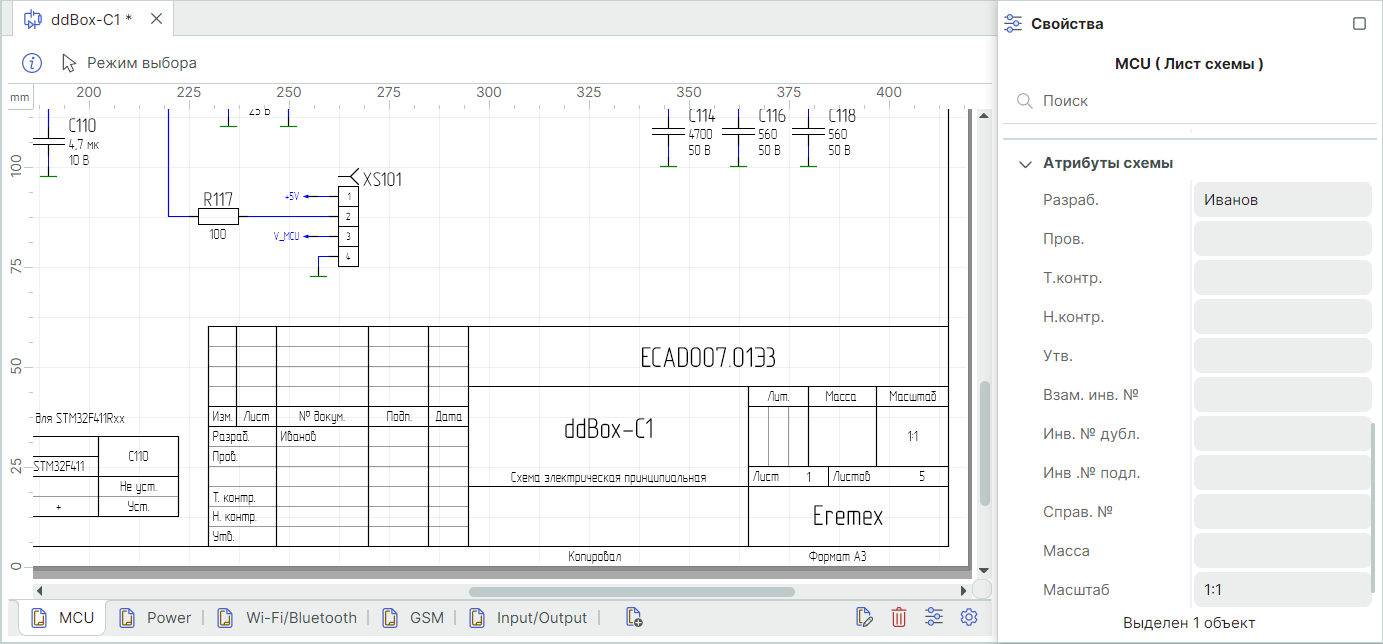
Task: Open the Input/Output sheet tab
Action: (529, 618)
